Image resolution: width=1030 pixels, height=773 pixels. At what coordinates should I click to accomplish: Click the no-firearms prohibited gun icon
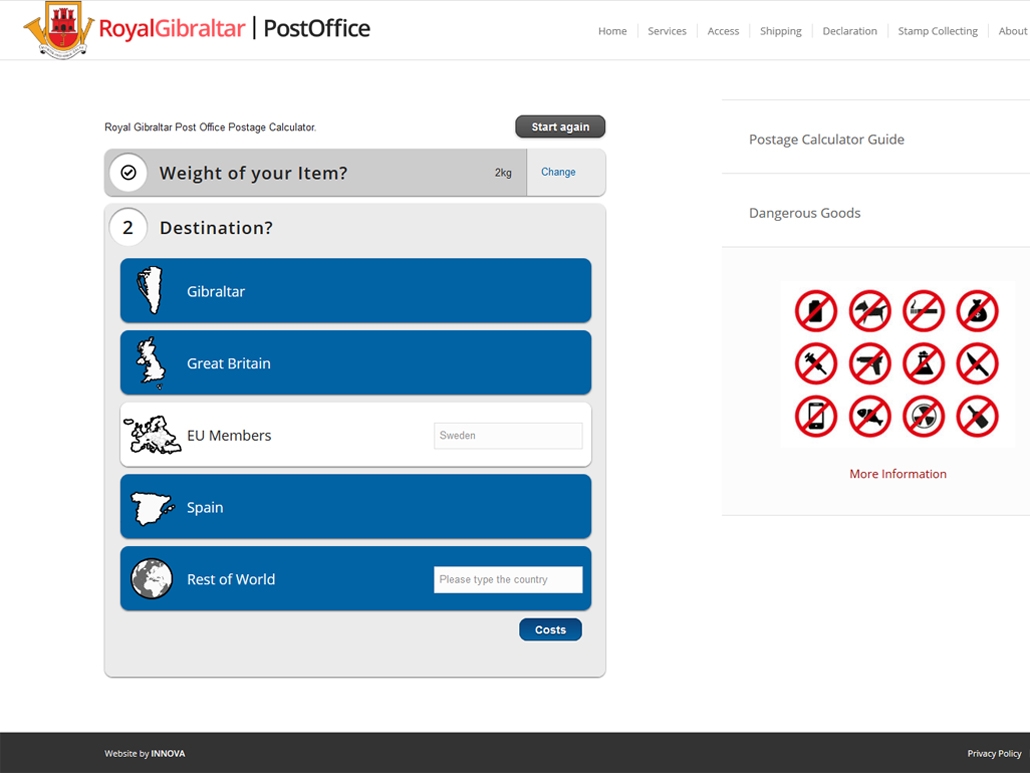pyautogui.click(x=869, y=364)
